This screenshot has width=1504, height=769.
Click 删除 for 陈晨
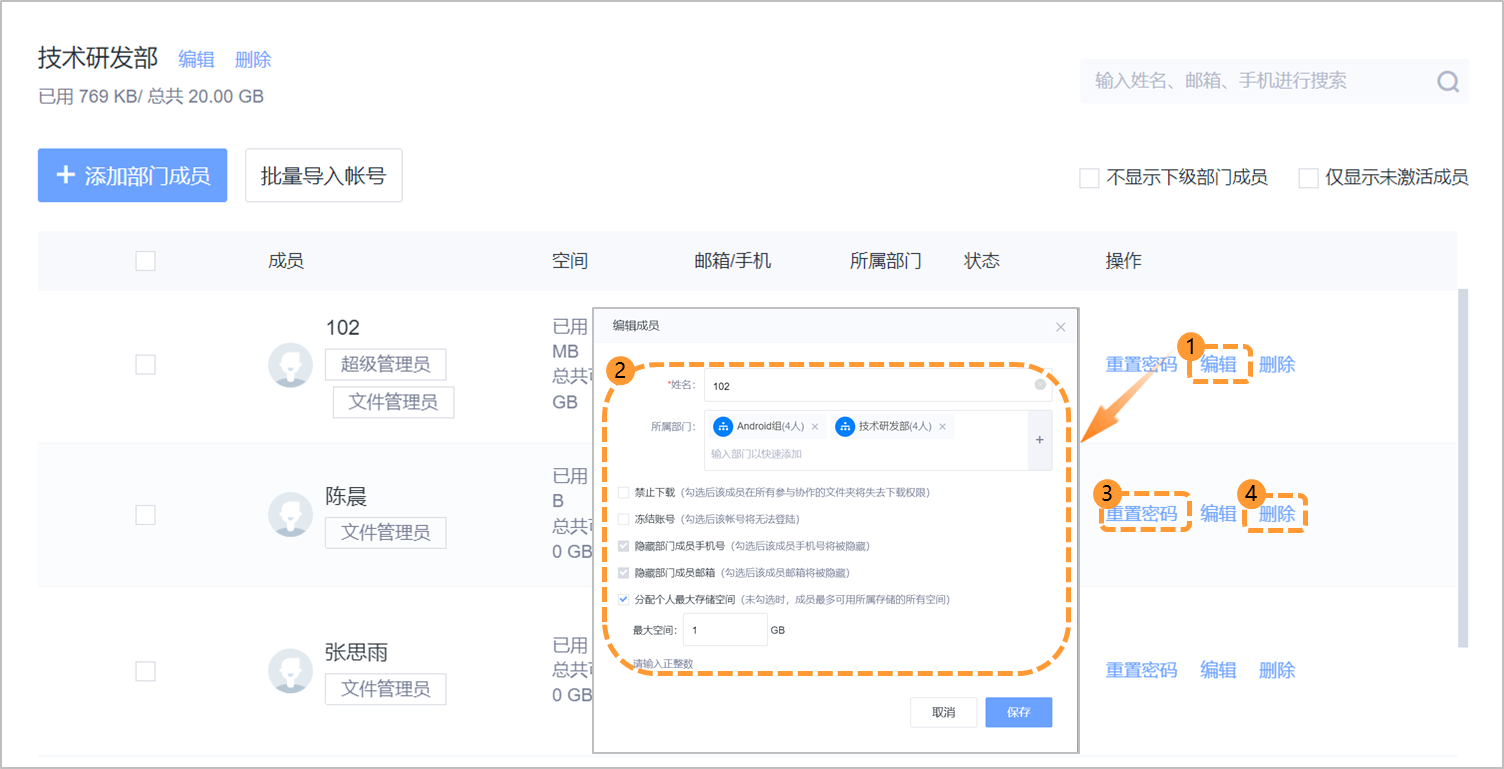pyautogui.click(x=1277, y=514)
